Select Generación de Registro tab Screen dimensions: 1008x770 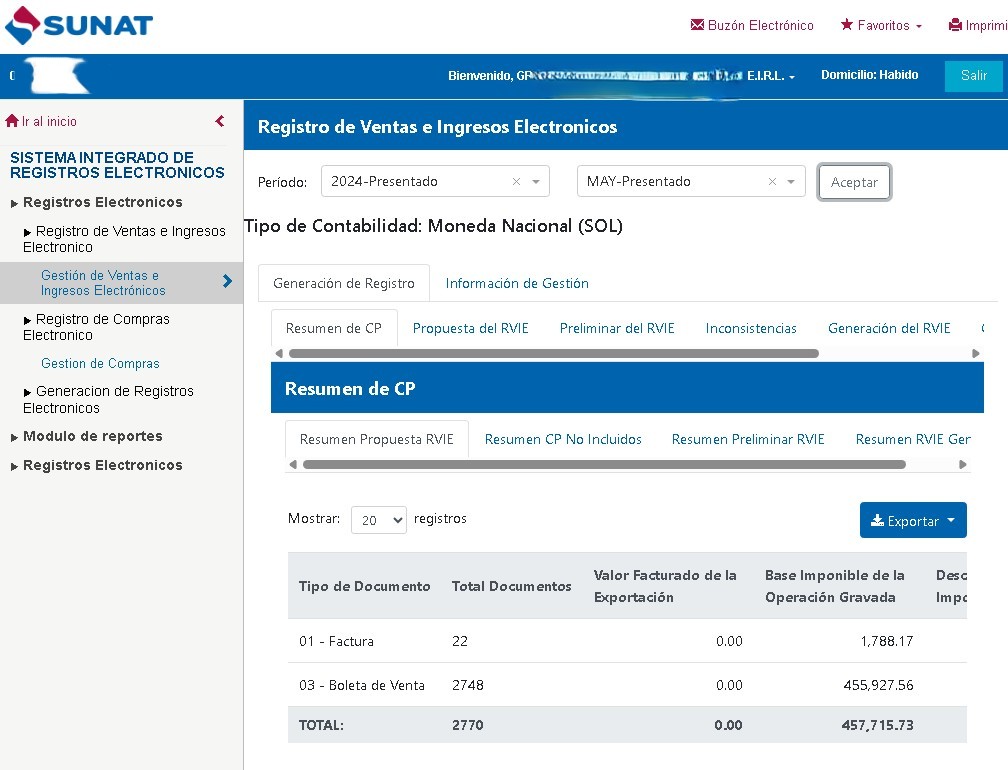coord(344,283)
